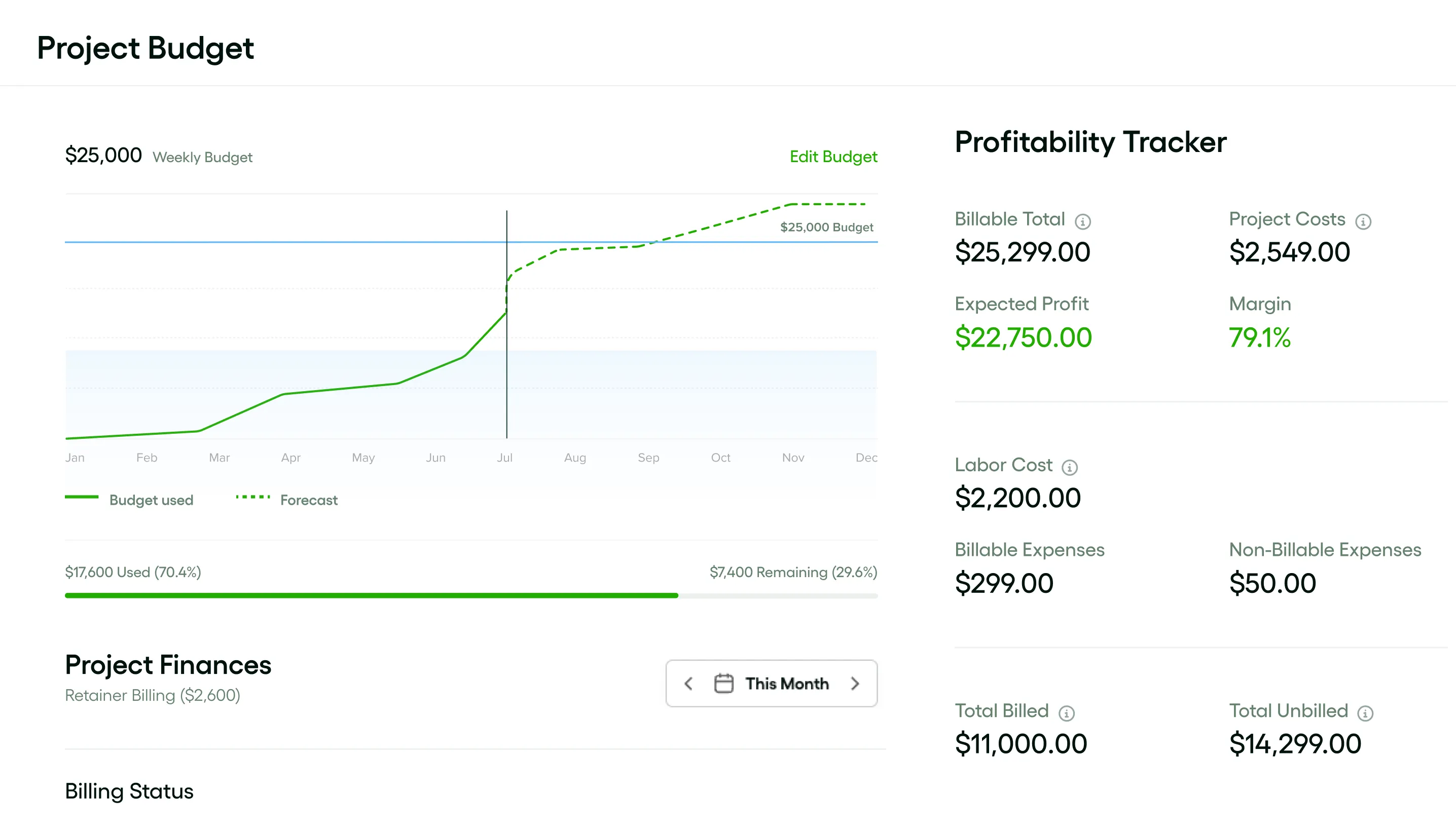This screenshot has height=833, width=1456.
Task: Click the Billing Status heading
Action: pos(129,791)
